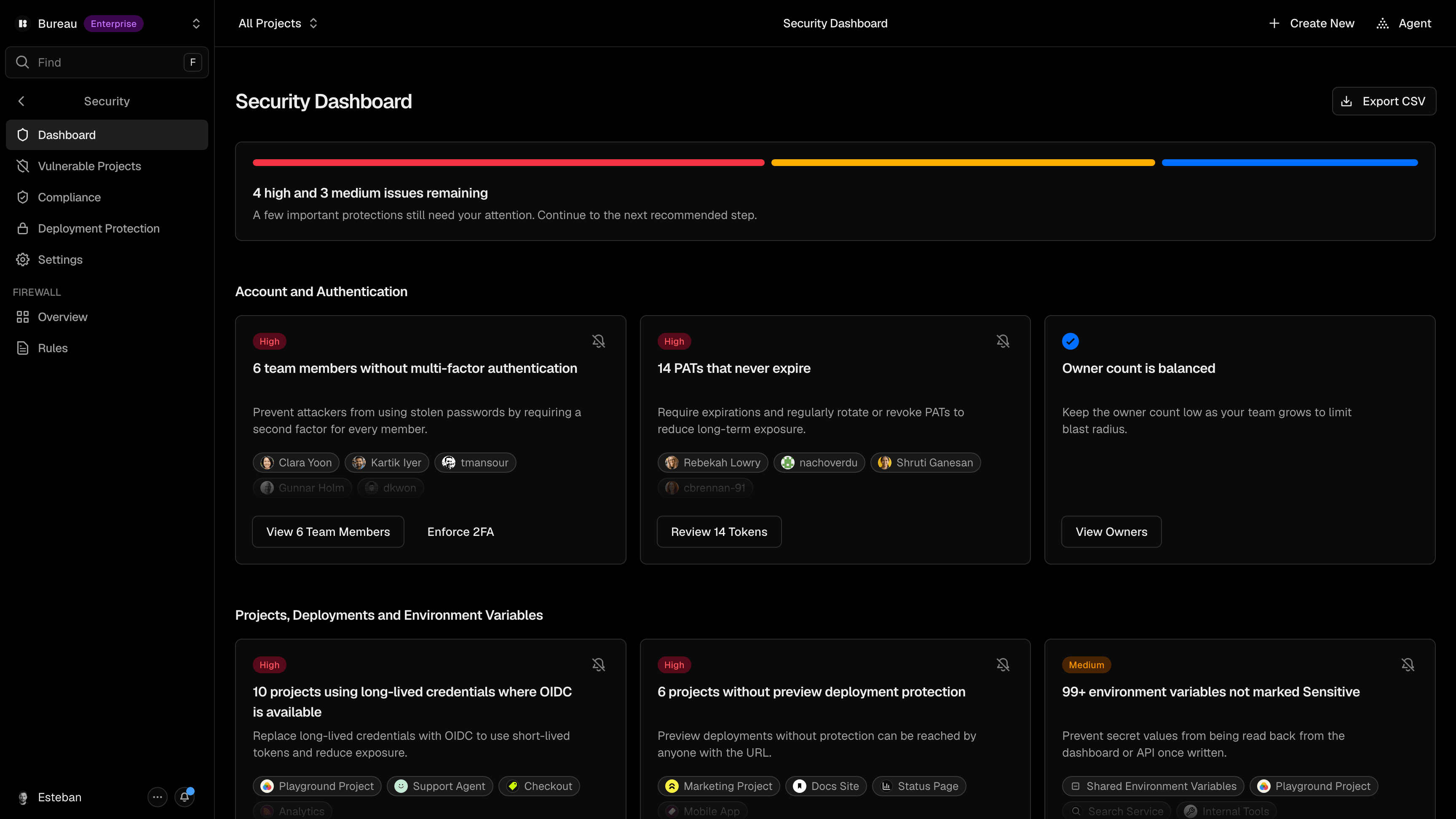This screenshot has height=819, width=1456.
Task: Select the Shruti Ganesan chip
Action: pyautogui.click(x=925, y=463)
